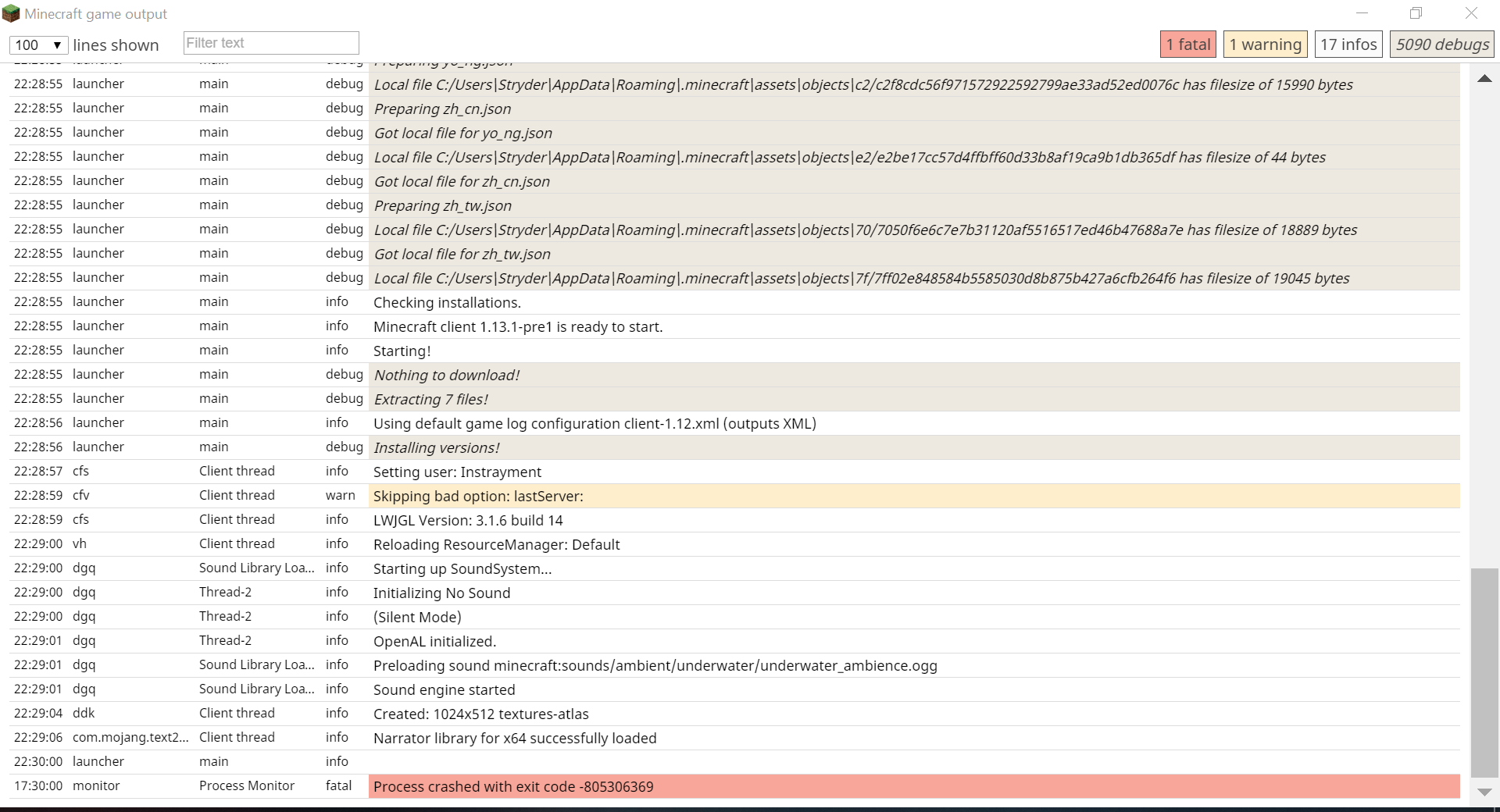Minimize the game output window
Viewport: 1500px width, 812px height.
coord(1362,13)
